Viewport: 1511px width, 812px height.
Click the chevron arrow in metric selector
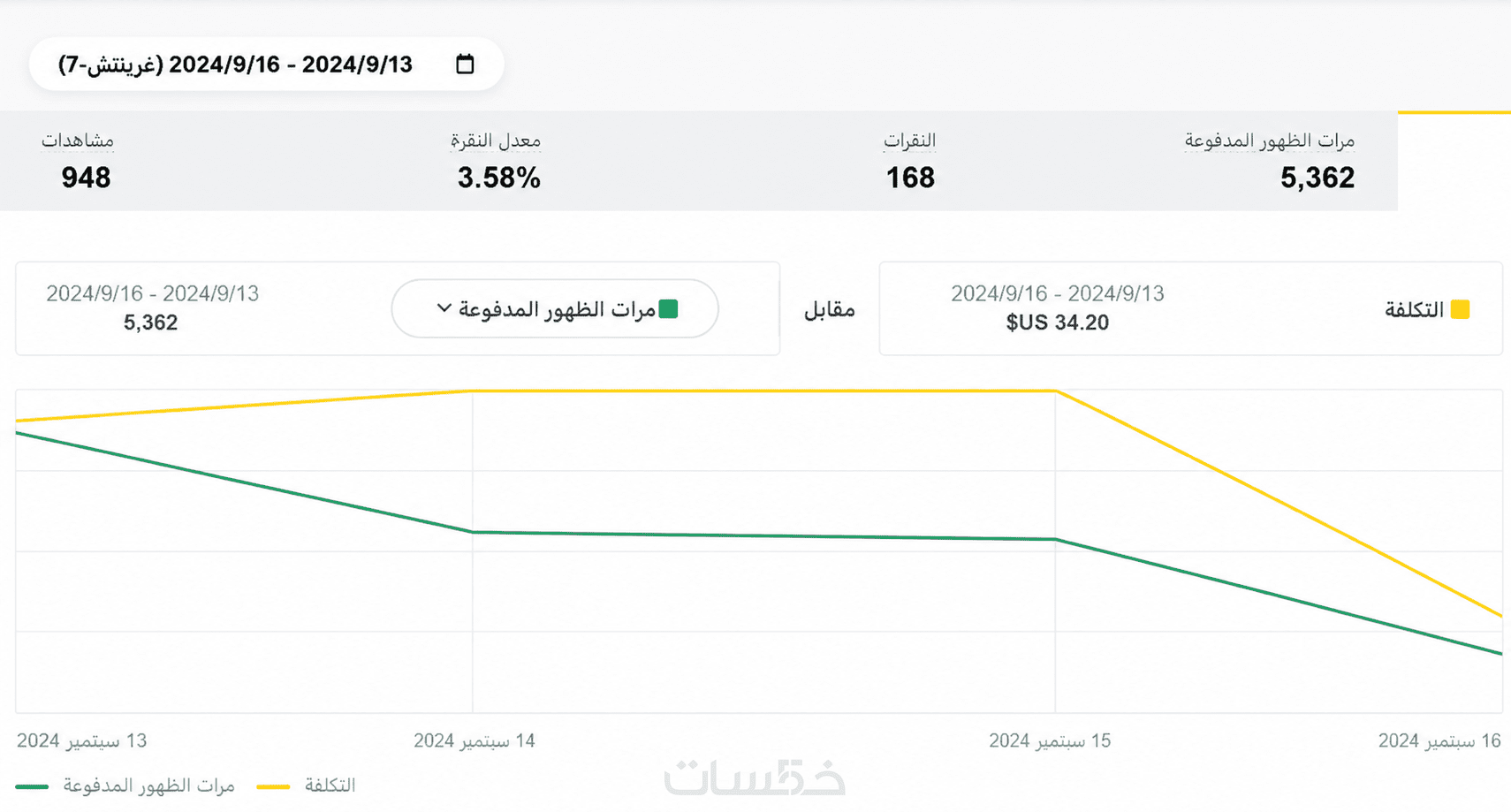coord(444,308)
